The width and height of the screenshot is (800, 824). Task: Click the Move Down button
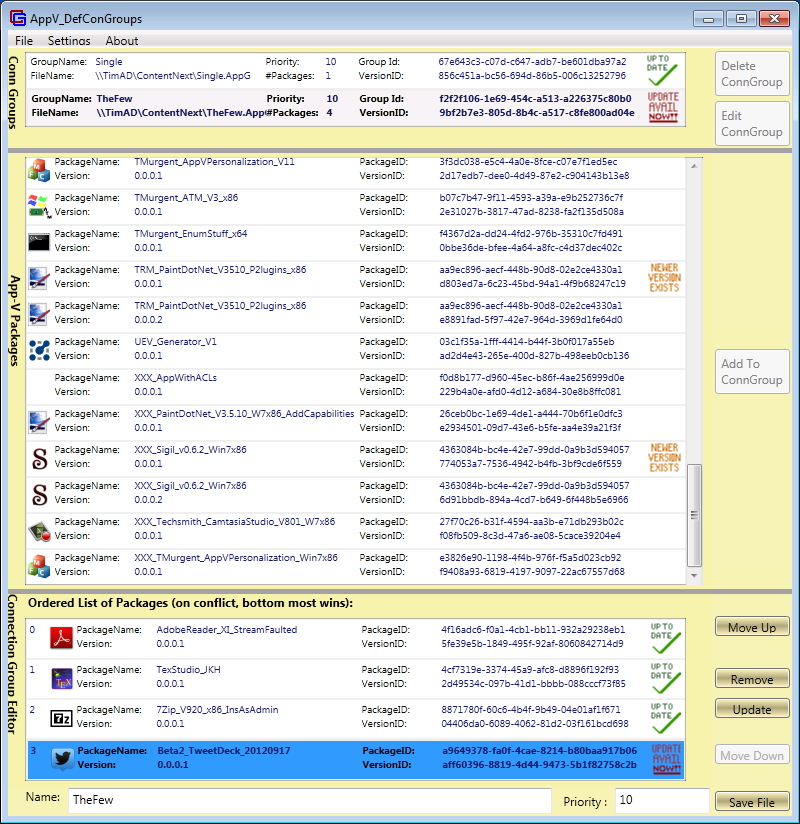tap(752, 755)
